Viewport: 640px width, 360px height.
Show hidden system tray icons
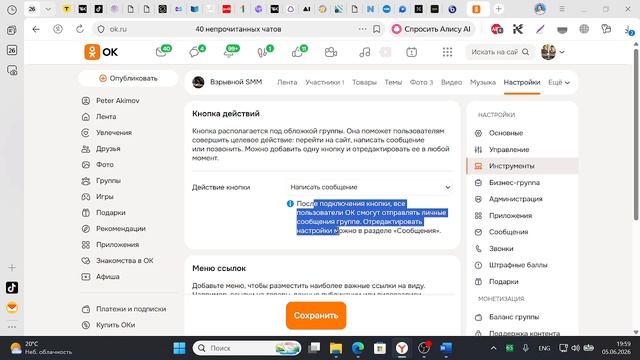tap(493, 348)
